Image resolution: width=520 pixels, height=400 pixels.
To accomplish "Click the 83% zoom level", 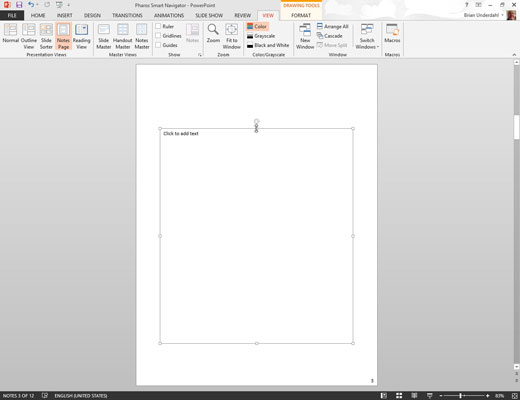I will click(x=499, y=396).
